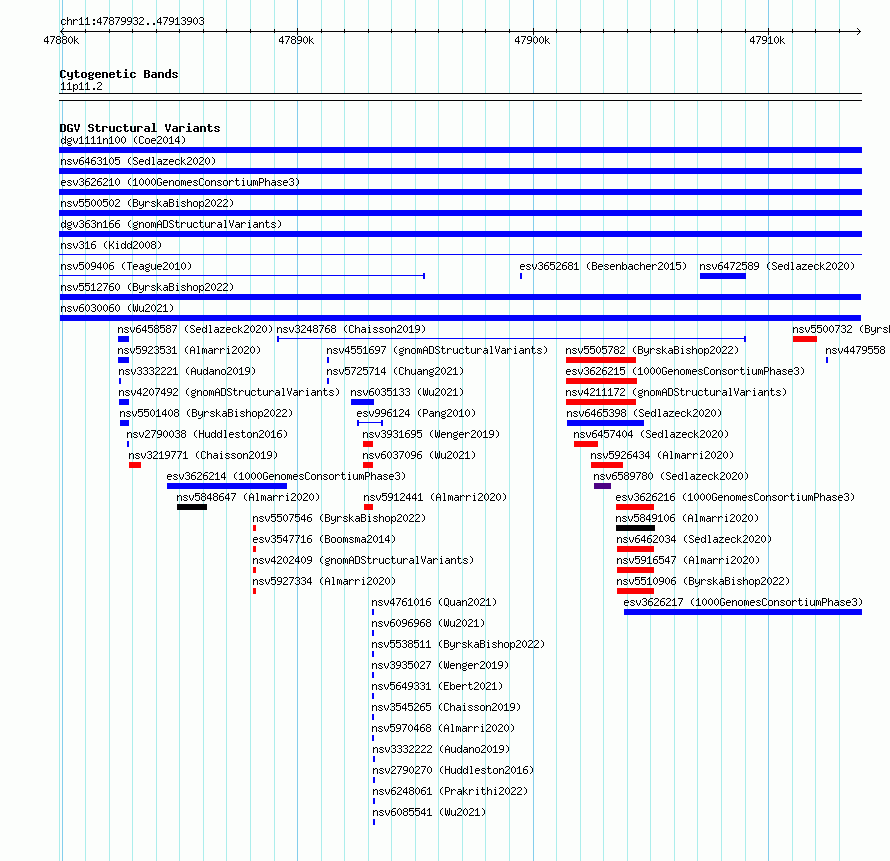Screen dimensions: 890x861
Task: Open the esv3626210 (1000GenomesConsortiumPhase3) variant label
Action: point(180,182)
